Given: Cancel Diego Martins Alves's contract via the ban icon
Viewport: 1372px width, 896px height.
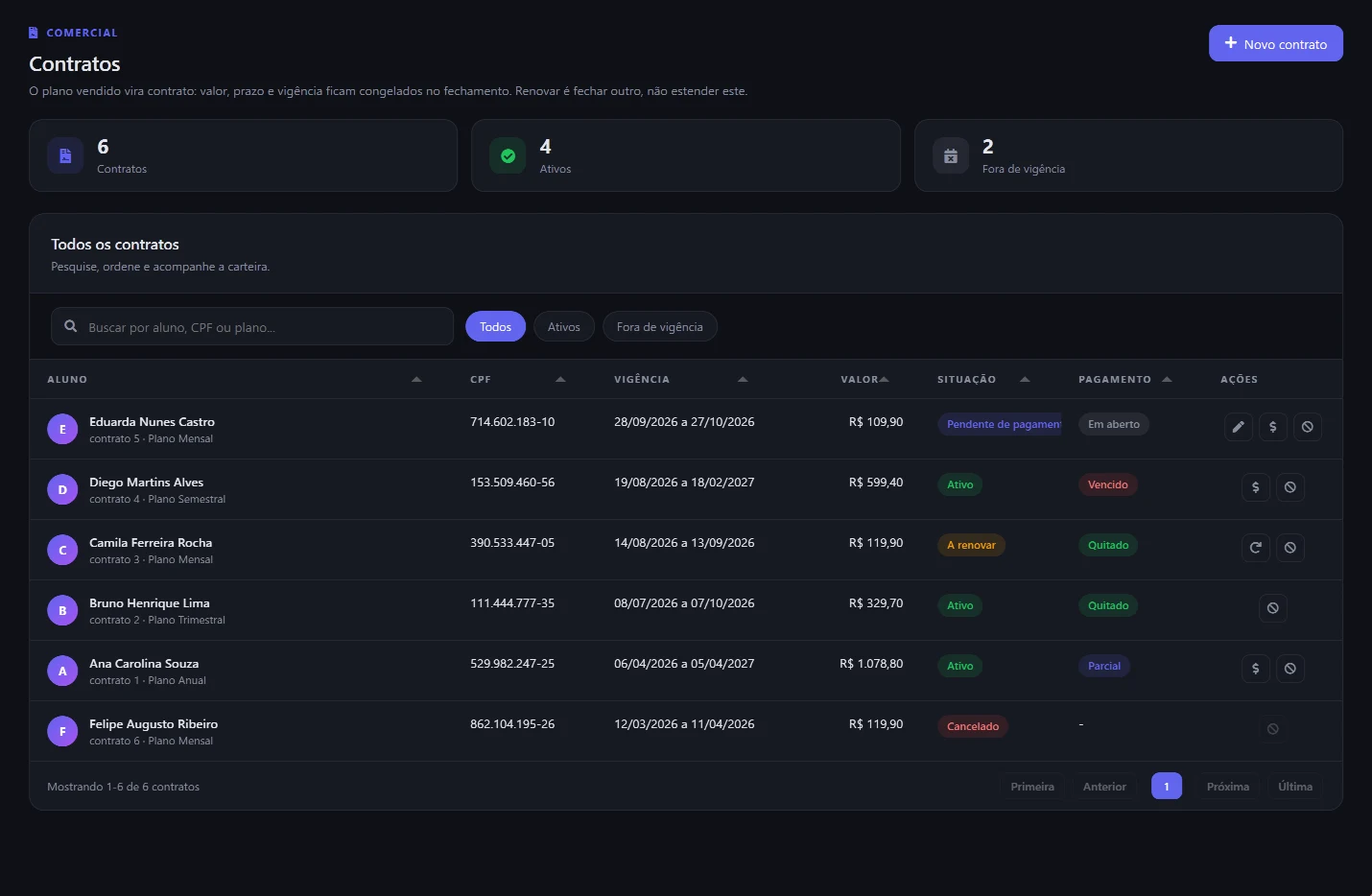Looking at the screenshot, I should tap(1290, 487).
